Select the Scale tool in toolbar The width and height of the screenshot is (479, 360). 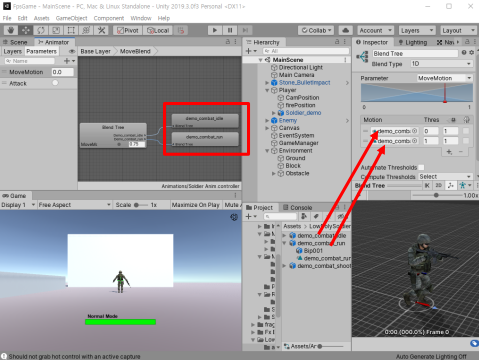pyautogui.click(x=56, y=30)
